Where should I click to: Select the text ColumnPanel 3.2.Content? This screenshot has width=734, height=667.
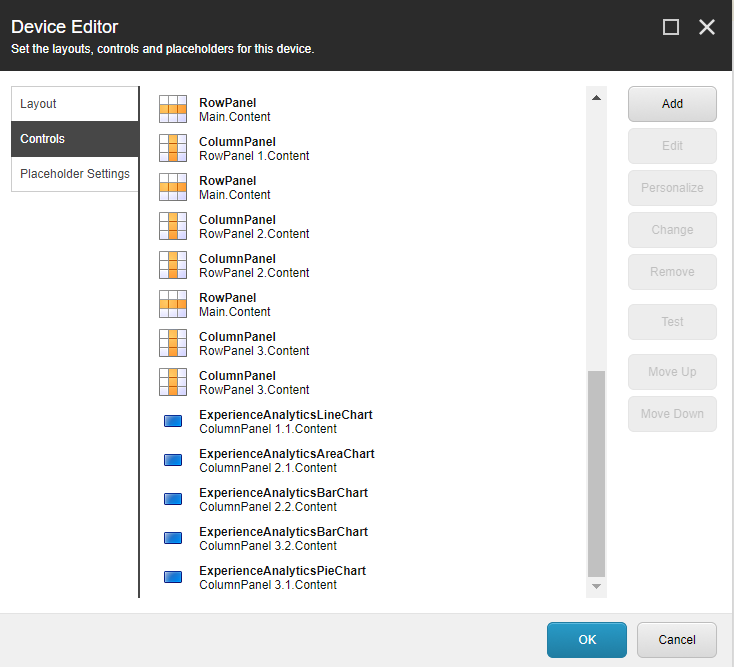(268, 546)
